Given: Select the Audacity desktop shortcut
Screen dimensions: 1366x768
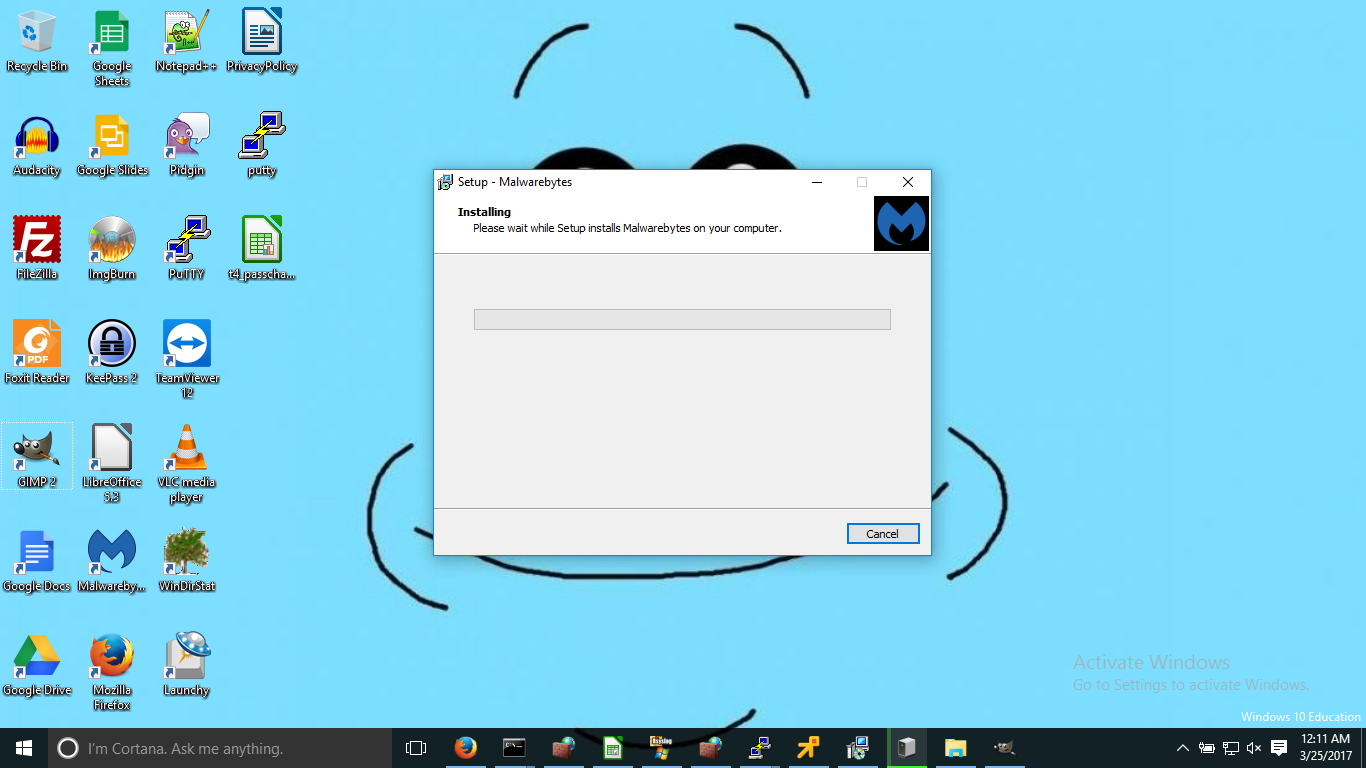Looking at the screenshot, I should (37, 146).
